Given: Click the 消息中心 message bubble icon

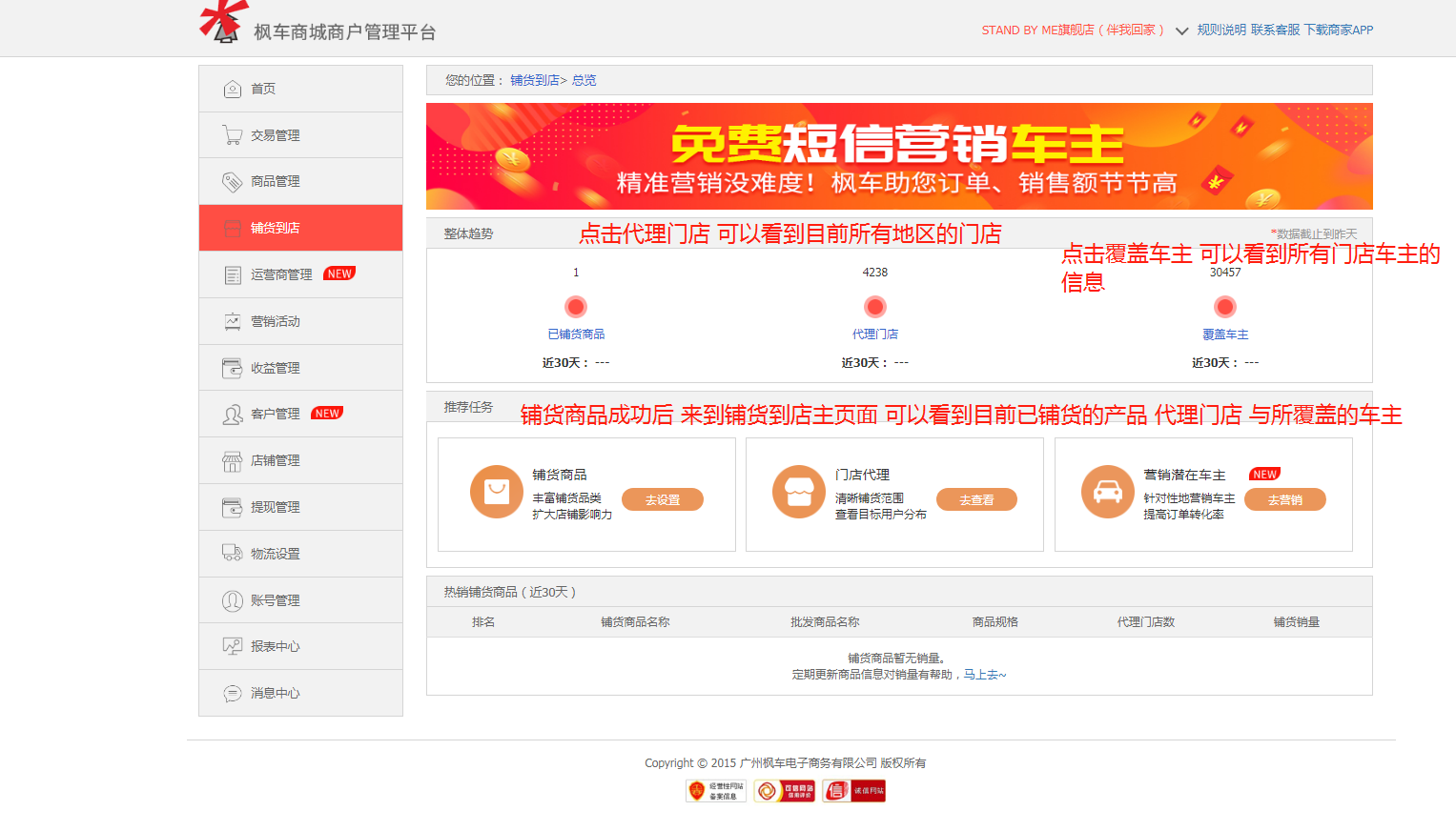Looking at the screenshot, I should click(x=232, y=693).
